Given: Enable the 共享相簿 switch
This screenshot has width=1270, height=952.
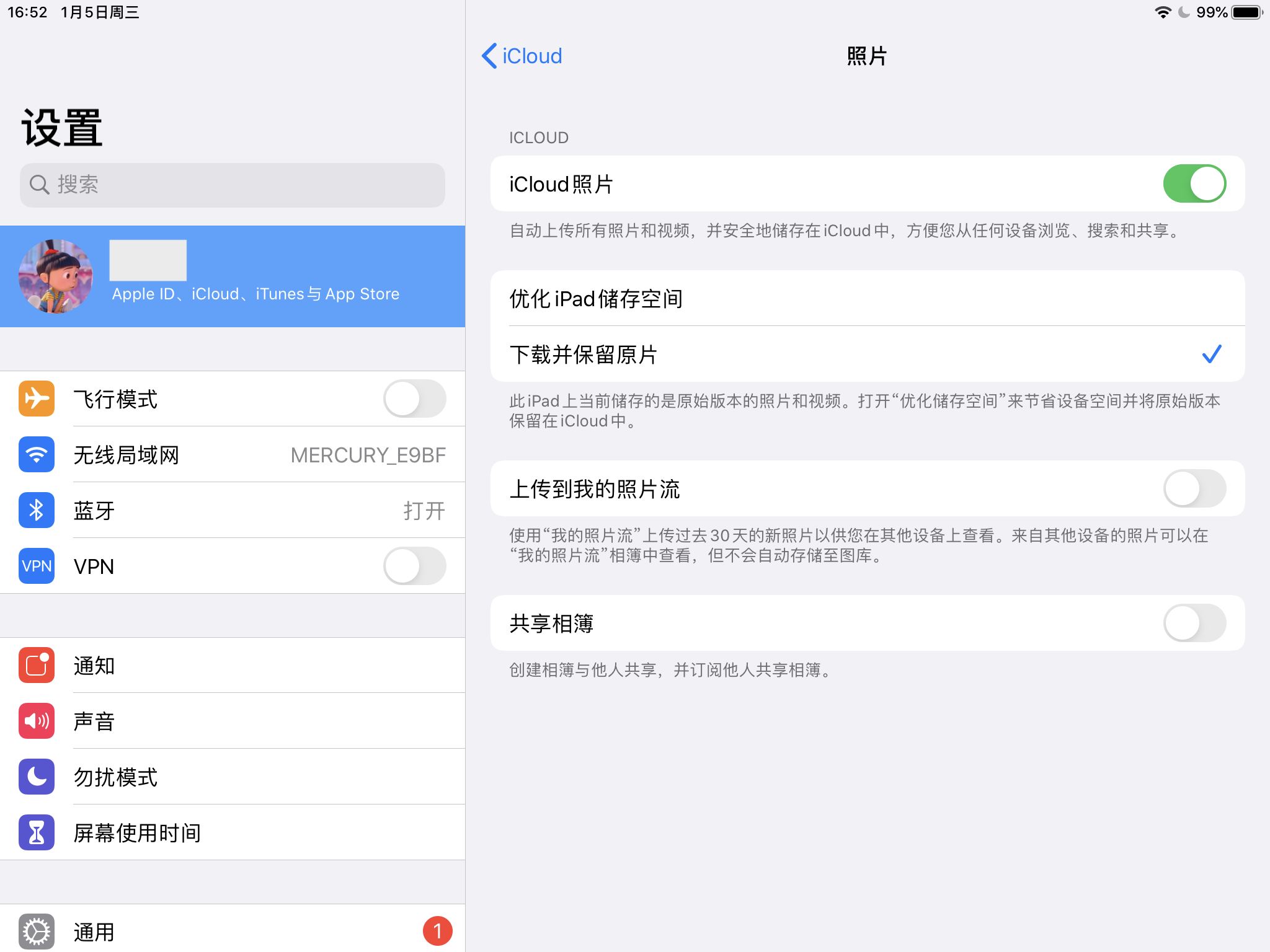Looking at the screenshot, I should (x=1194, y=623).
